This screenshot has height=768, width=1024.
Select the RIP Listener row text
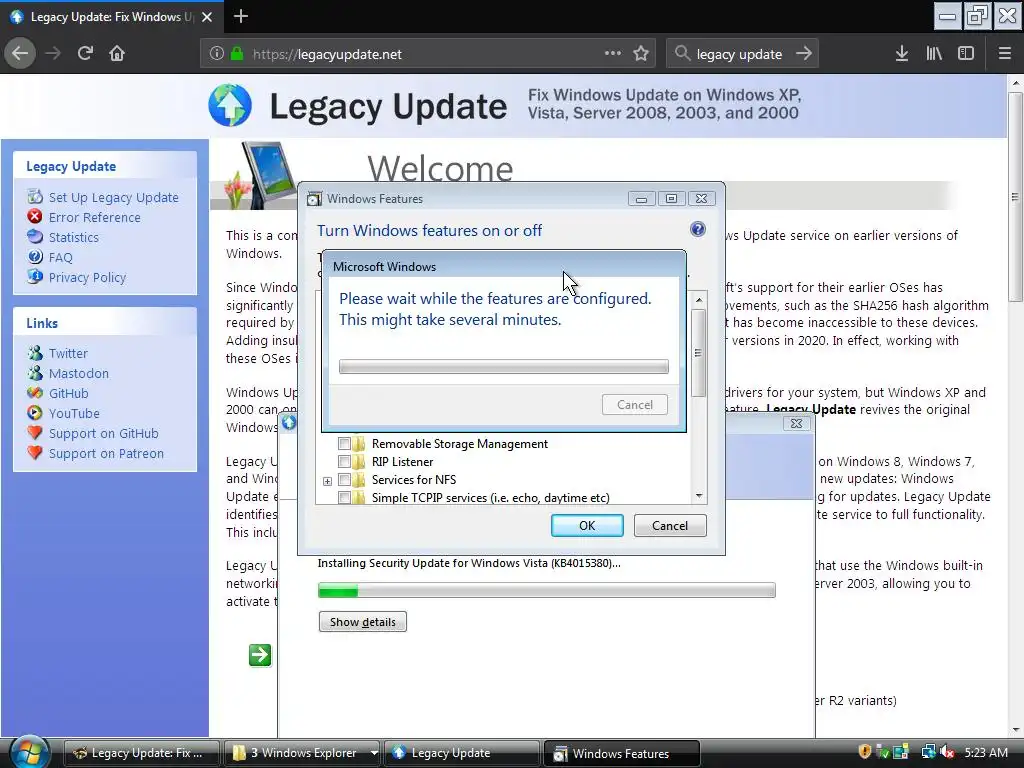tap(402, 462)
